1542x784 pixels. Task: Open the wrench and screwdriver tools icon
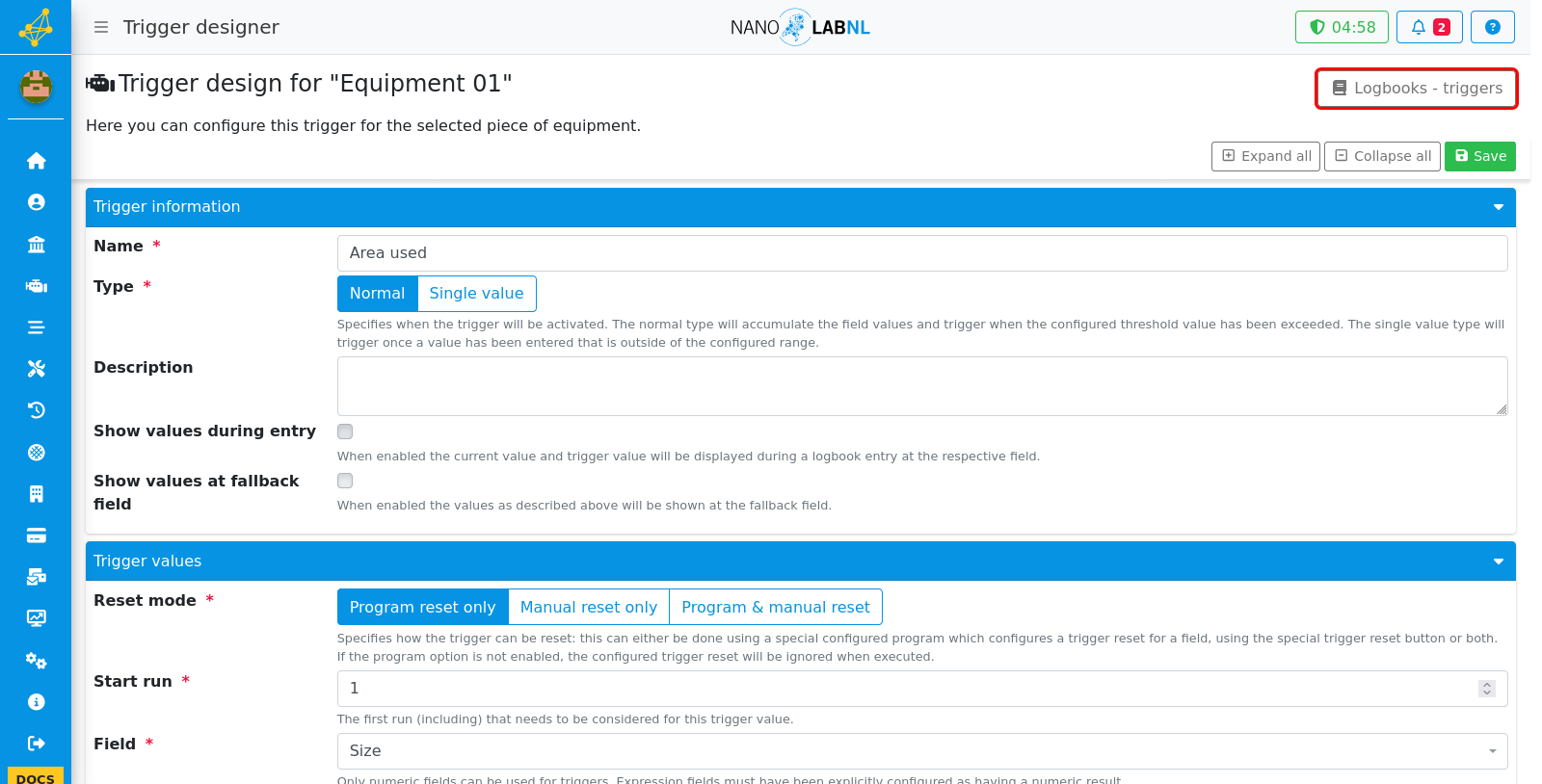tap(37, 369)
